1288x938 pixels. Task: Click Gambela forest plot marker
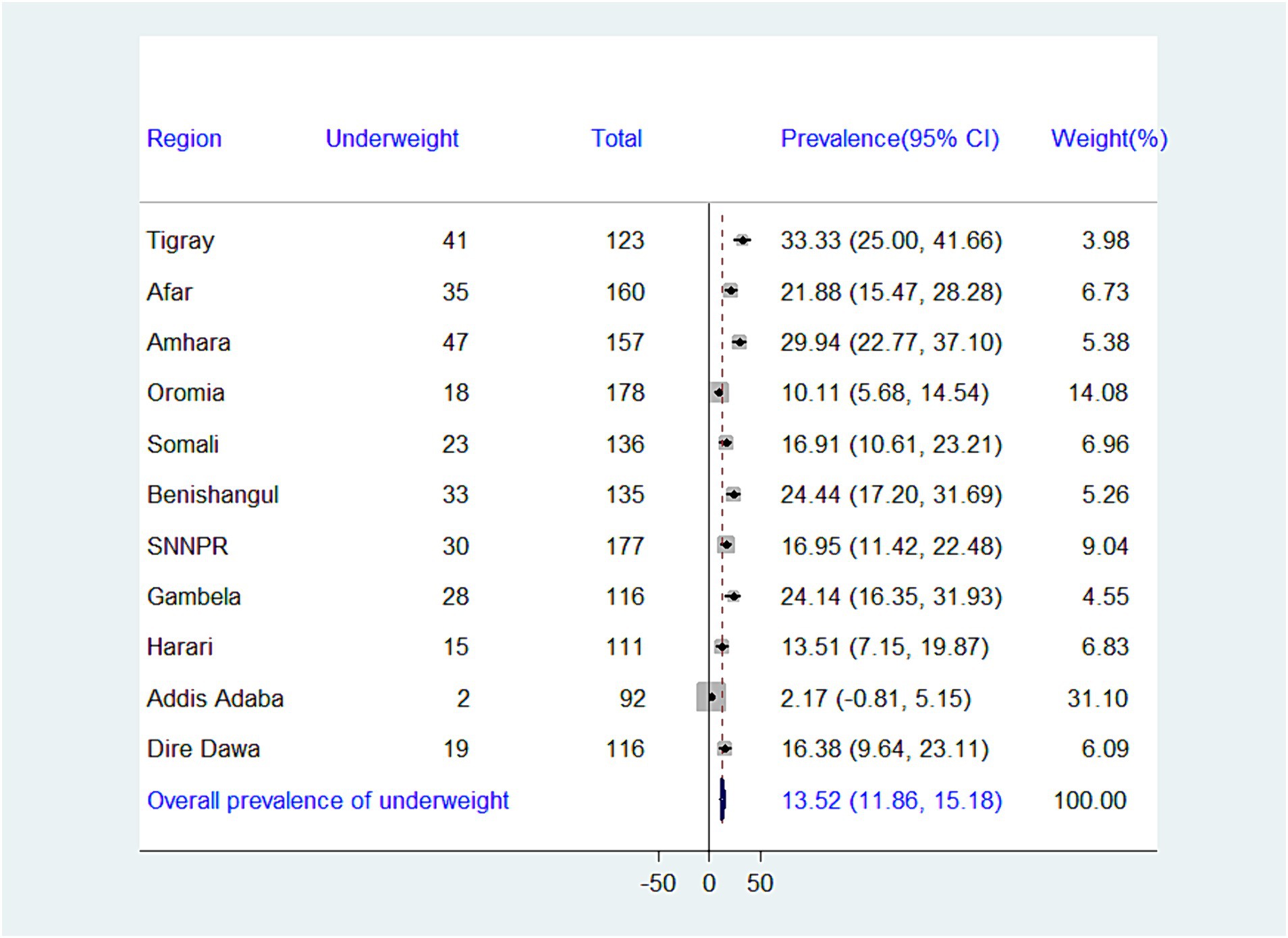[x=733, y=596]
